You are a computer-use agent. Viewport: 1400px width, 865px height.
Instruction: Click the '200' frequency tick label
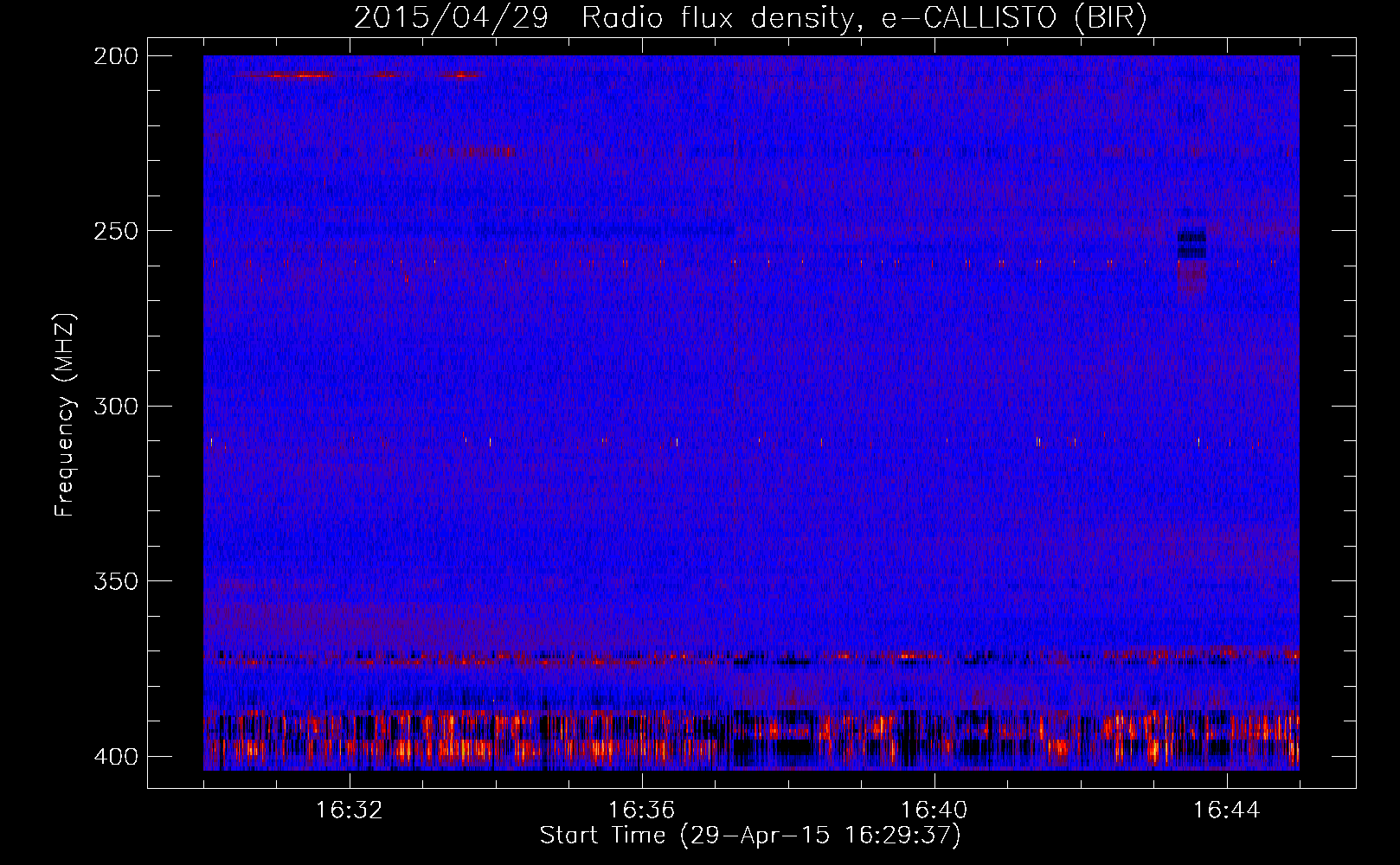coord(115,56)
